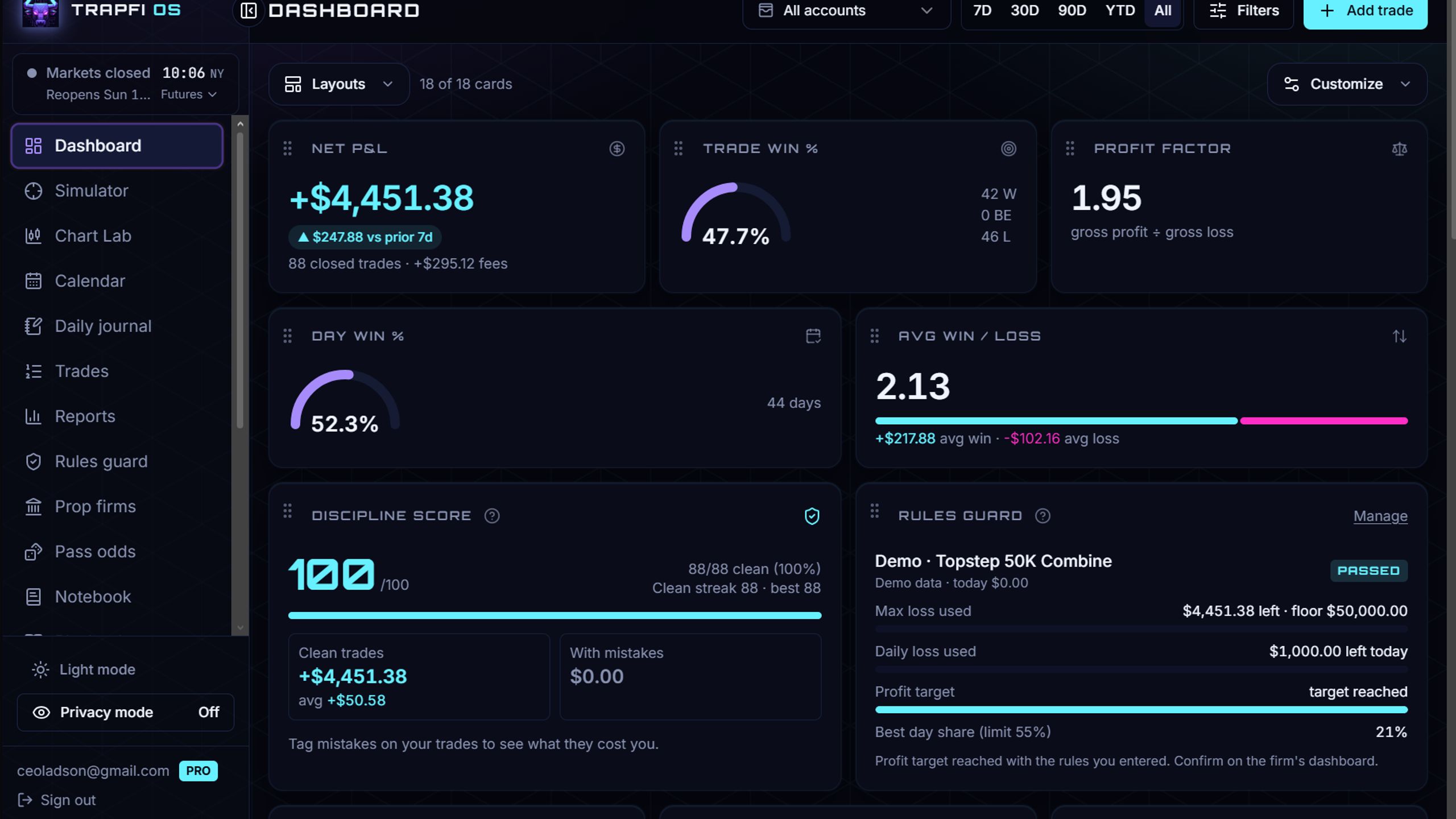Open the Trades page

117,371
